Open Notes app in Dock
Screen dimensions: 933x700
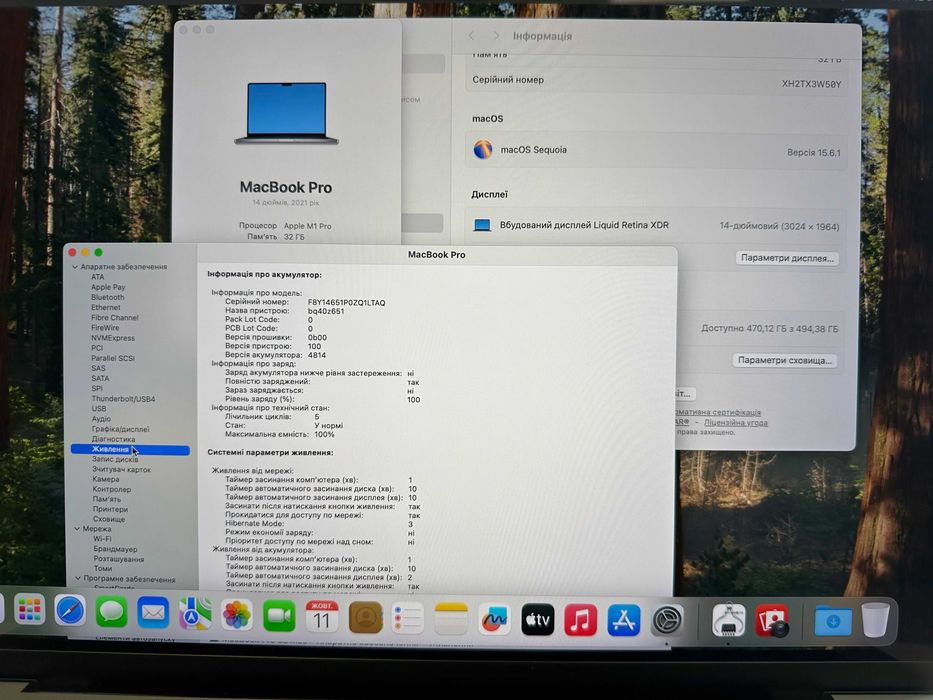point(451,619)
